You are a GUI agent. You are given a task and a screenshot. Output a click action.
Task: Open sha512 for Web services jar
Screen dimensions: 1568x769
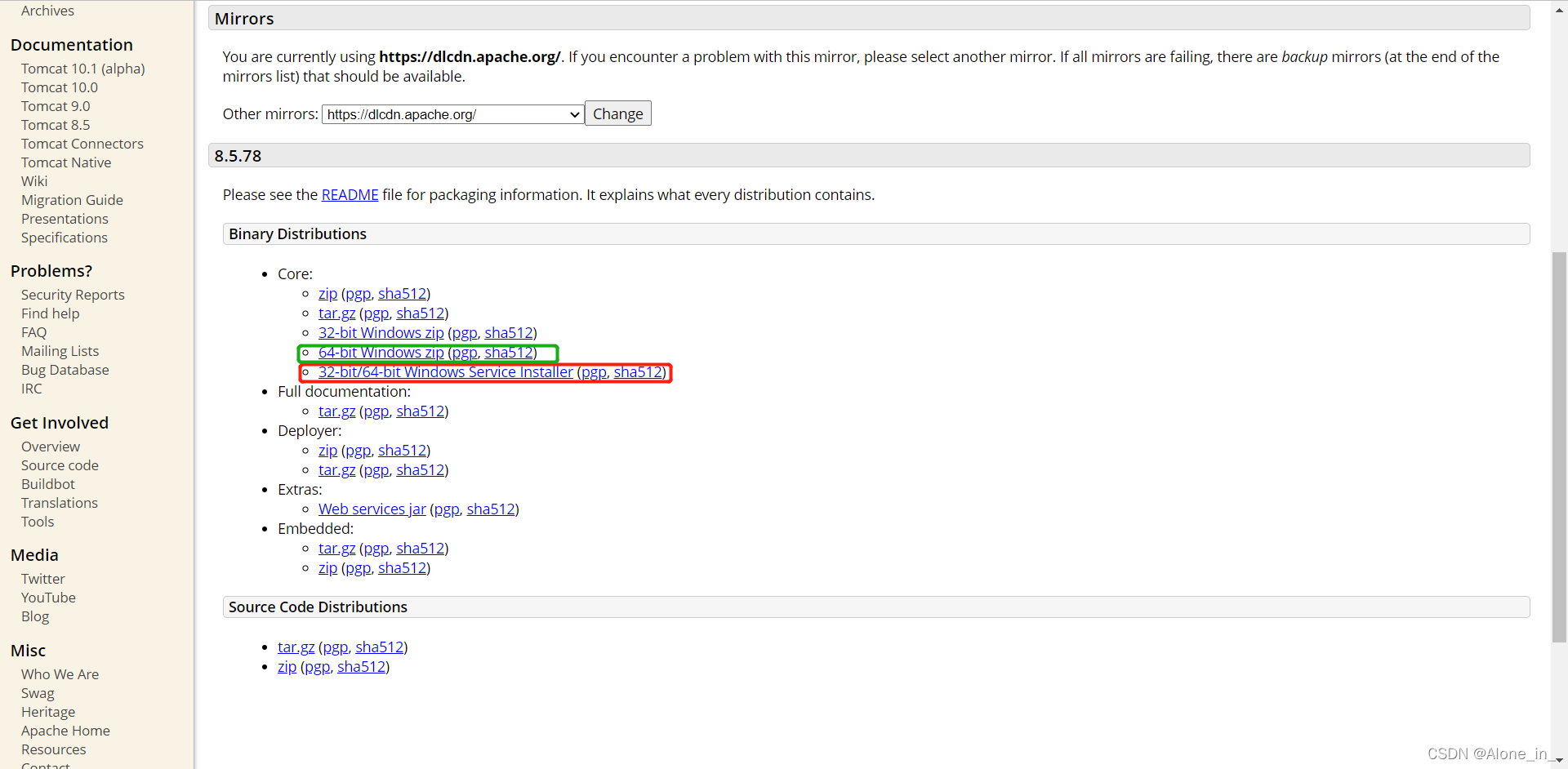pos(491,509)
